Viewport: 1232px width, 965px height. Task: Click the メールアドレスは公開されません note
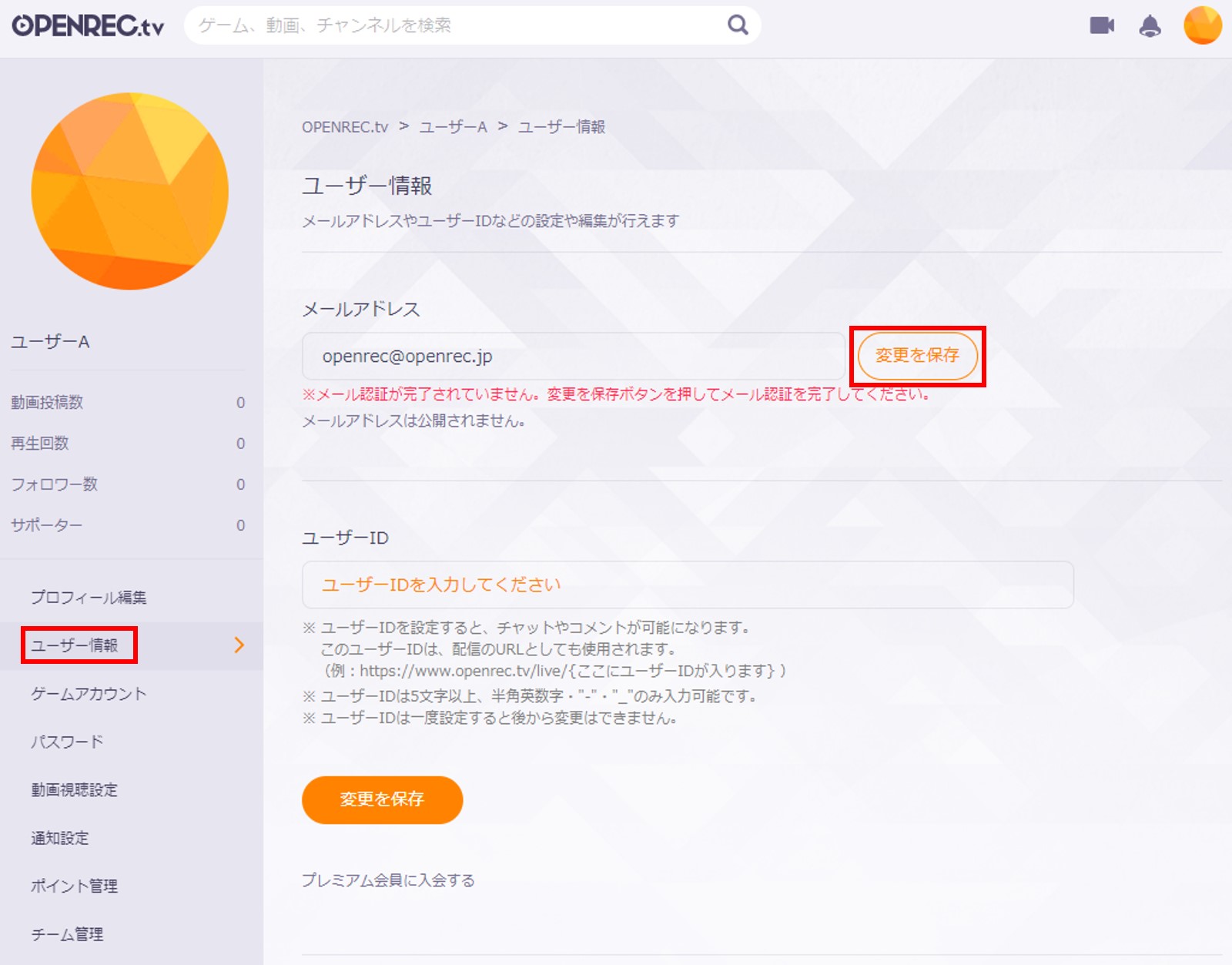click(x=414, y=421)
